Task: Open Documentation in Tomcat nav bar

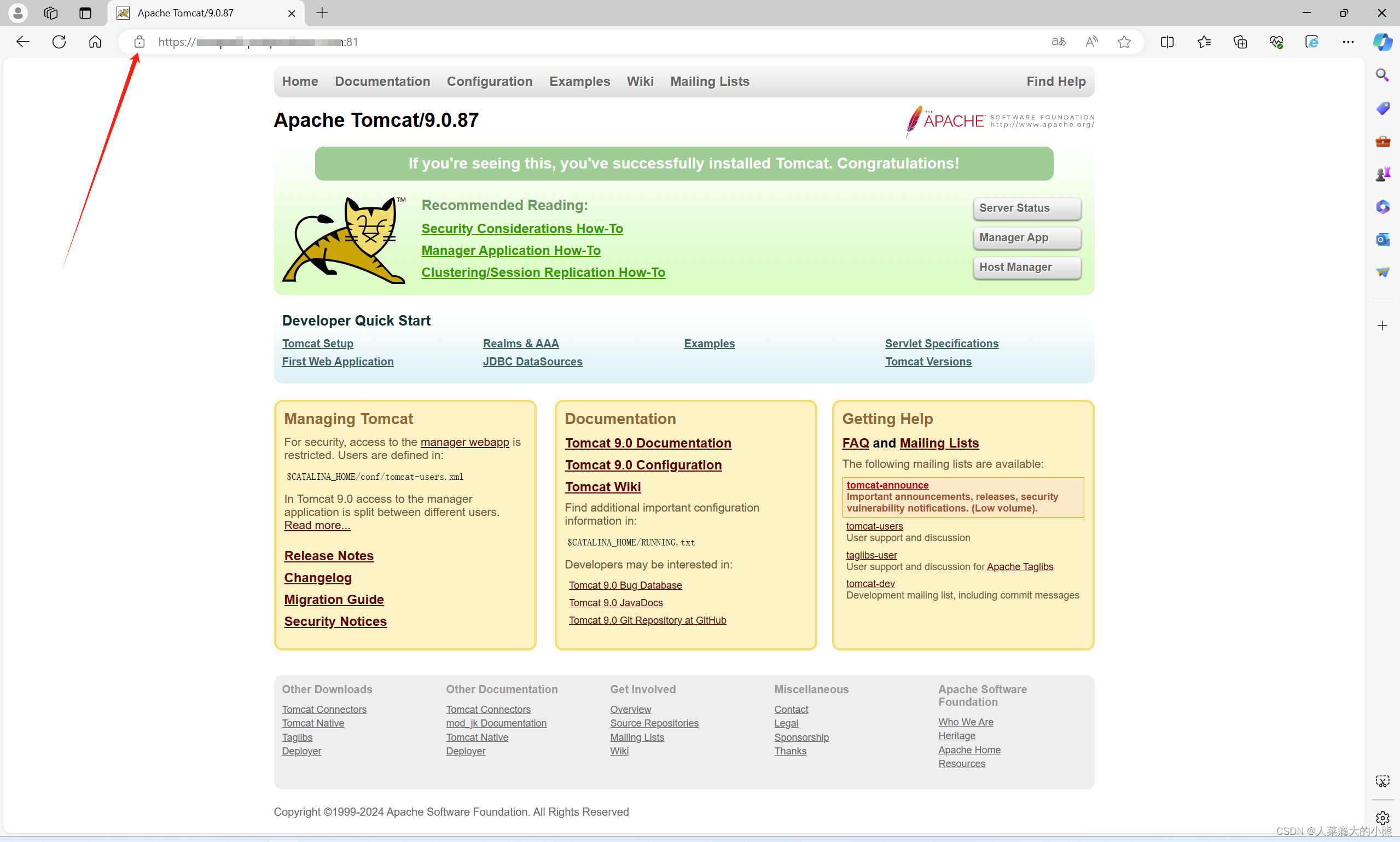Action: (x=382, y=81)
